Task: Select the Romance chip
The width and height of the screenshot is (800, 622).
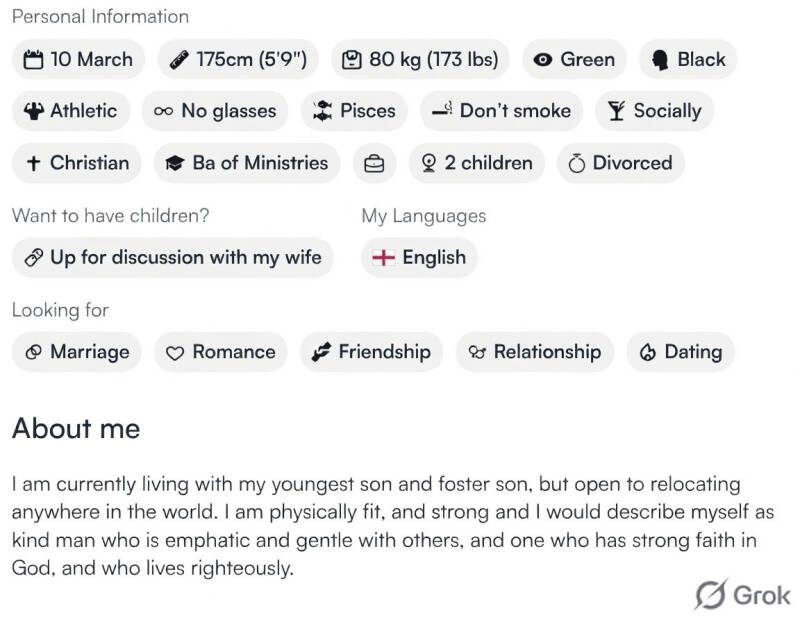Action: (220, 352)
